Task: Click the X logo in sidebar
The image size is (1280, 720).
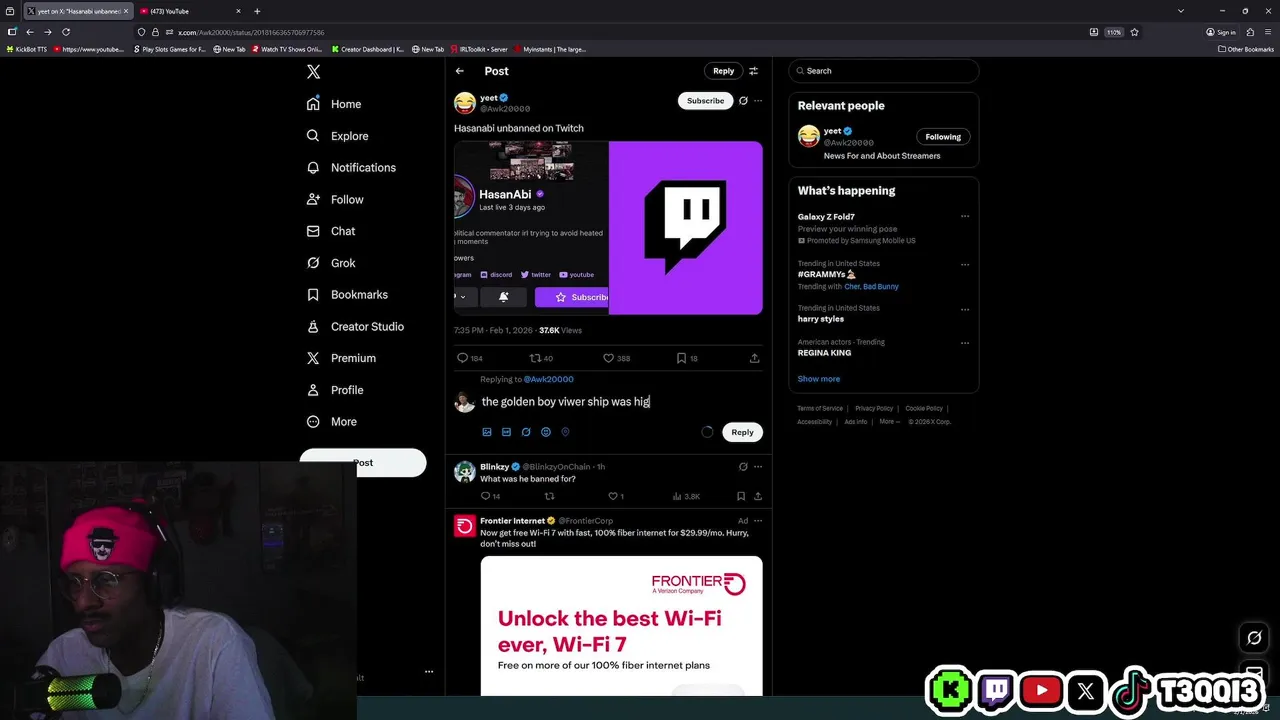Action: (x=313, y=72)
